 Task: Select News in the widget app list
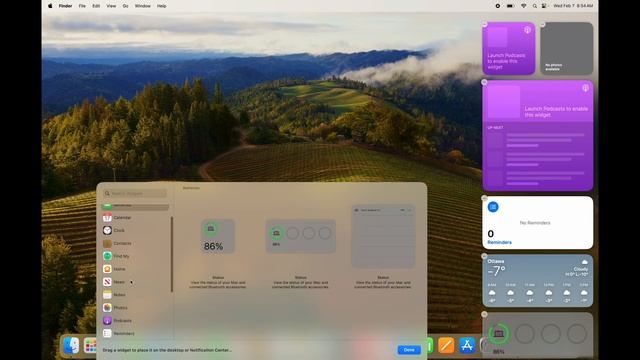pyautogui.click(x=135, y=282)
